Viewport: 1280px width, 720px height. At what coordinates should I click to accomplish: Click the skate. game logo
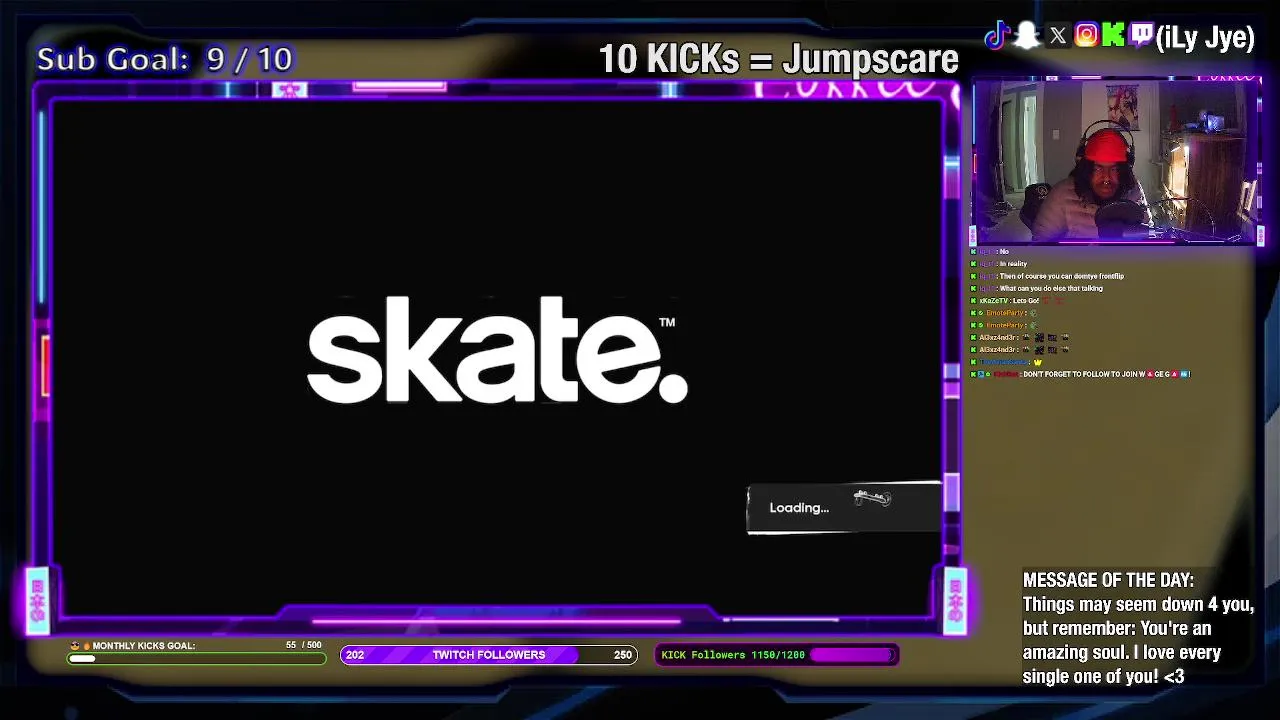pyautogui.click(x=497, y=350)
